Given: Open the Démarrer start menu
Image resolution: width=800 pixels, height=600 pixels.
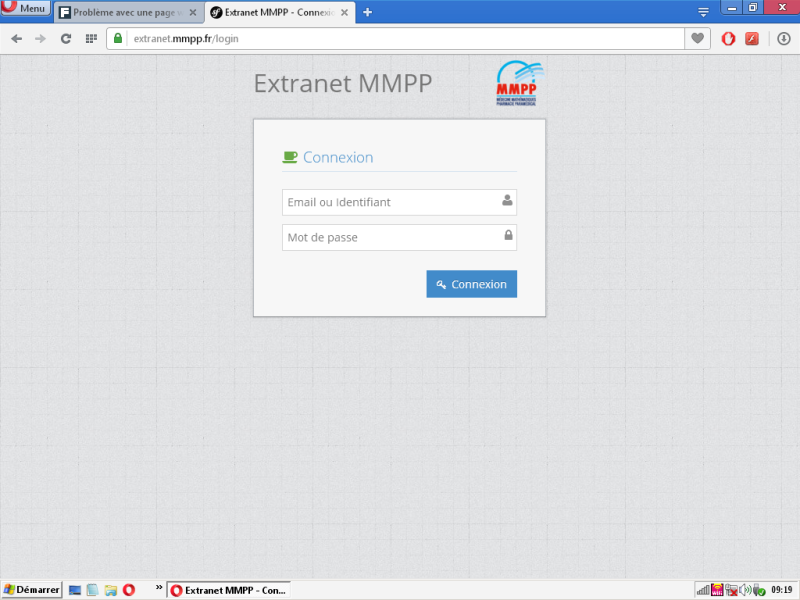Looking at the screenshot, I should (31, 590).
